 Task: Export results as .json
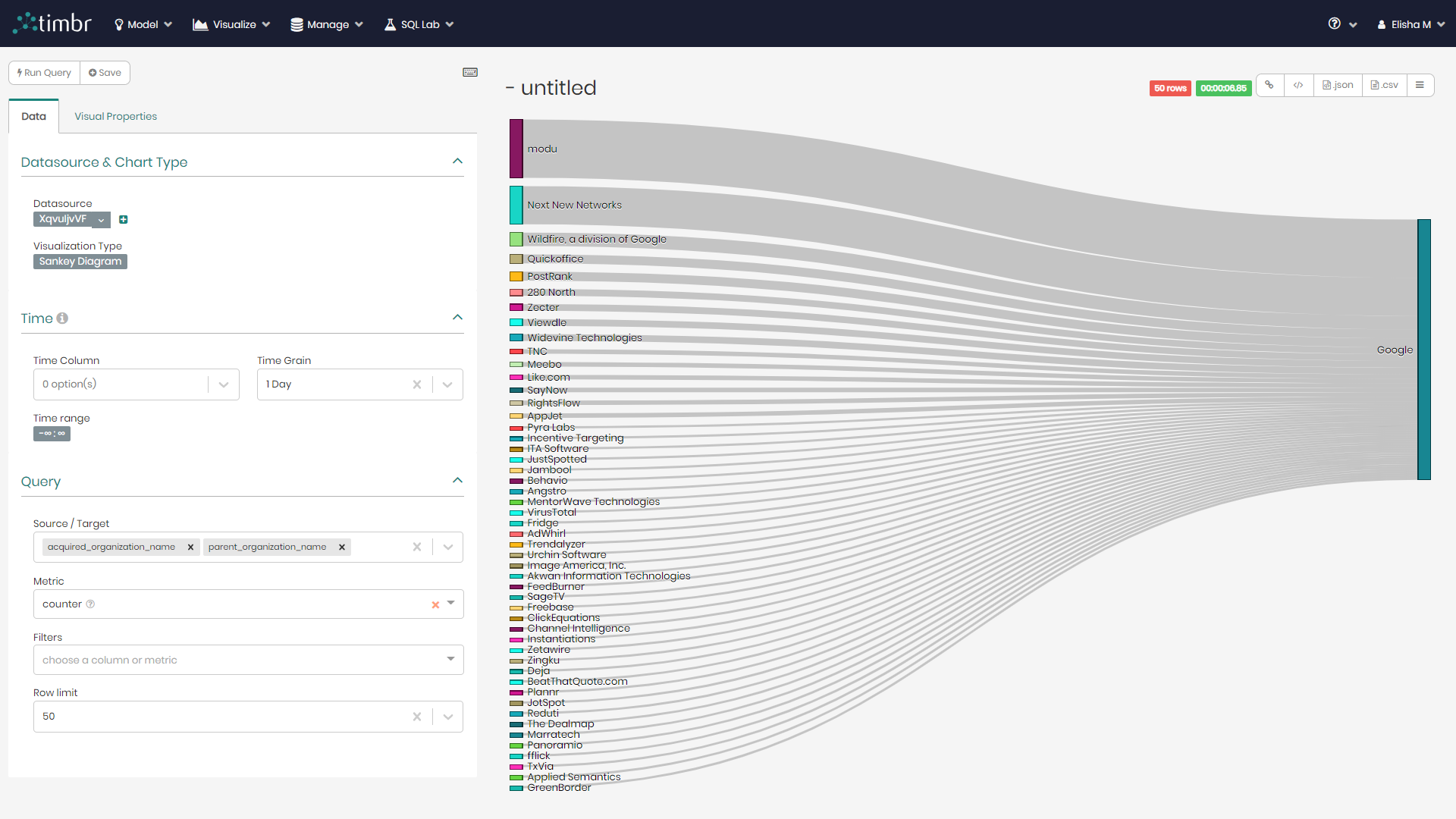[1338, 85]
